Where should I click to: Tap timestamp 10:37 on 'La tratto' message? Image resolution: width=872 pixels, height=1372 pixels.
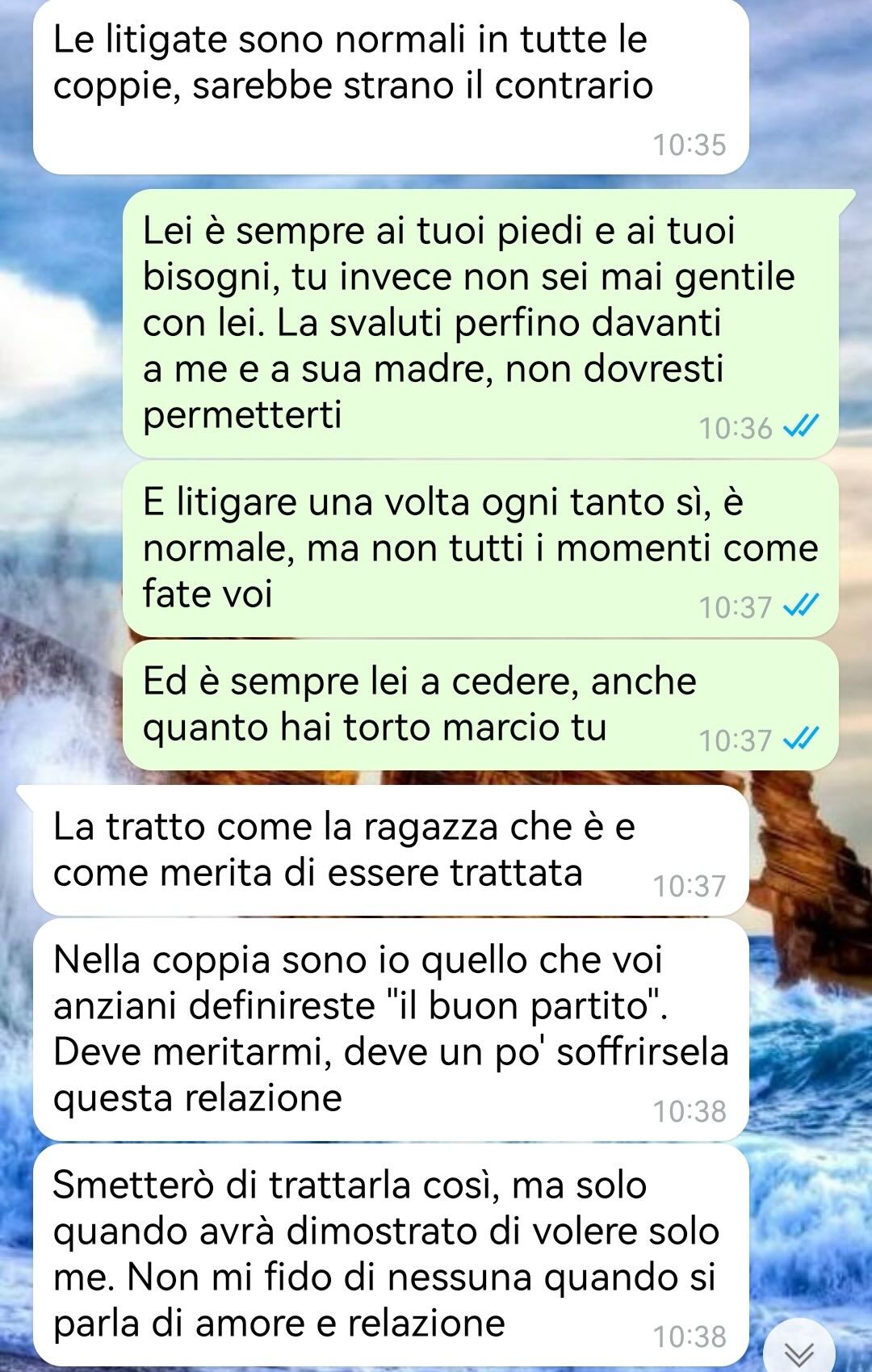(690, 886)
